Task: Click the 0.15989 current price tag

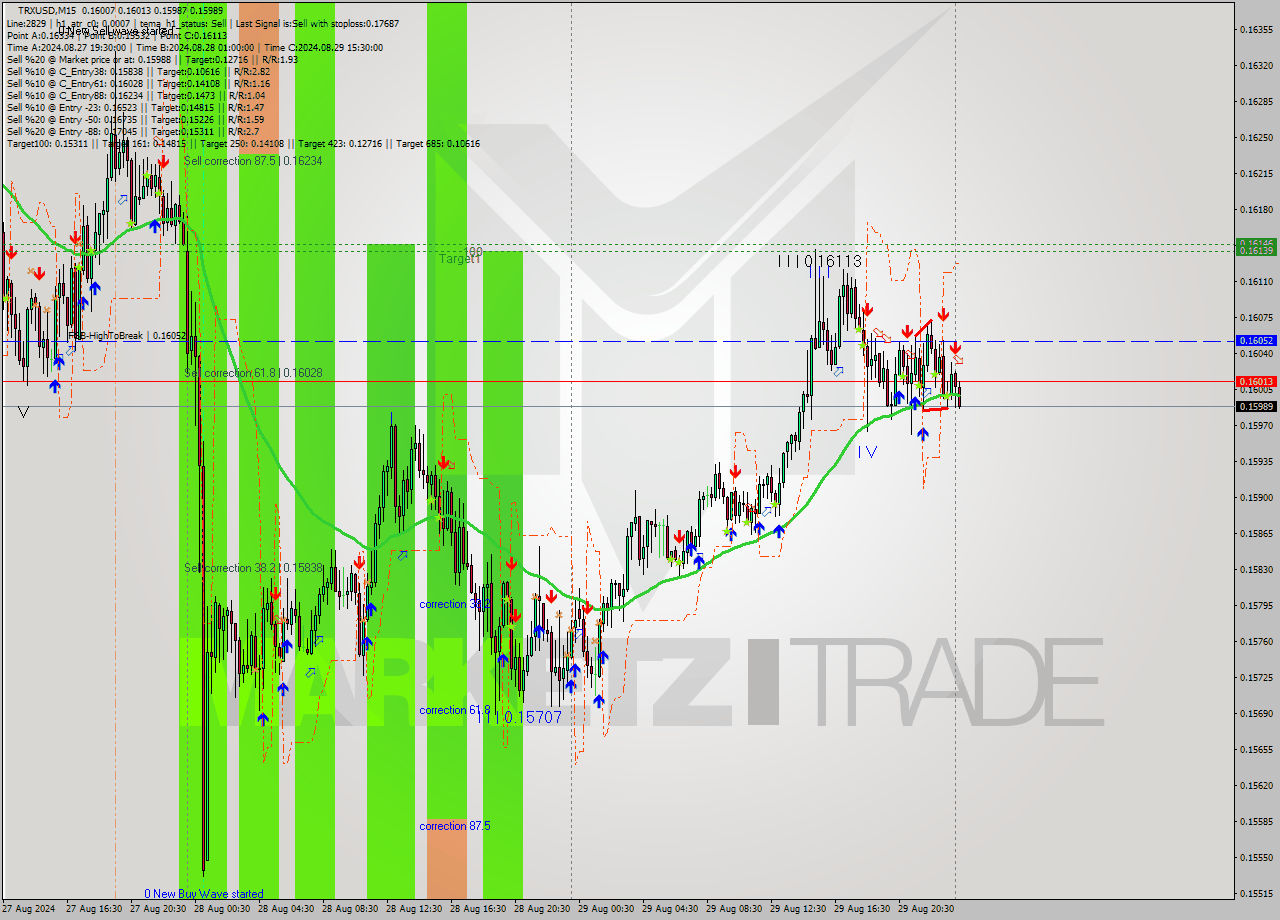Action: (1256, 406)
